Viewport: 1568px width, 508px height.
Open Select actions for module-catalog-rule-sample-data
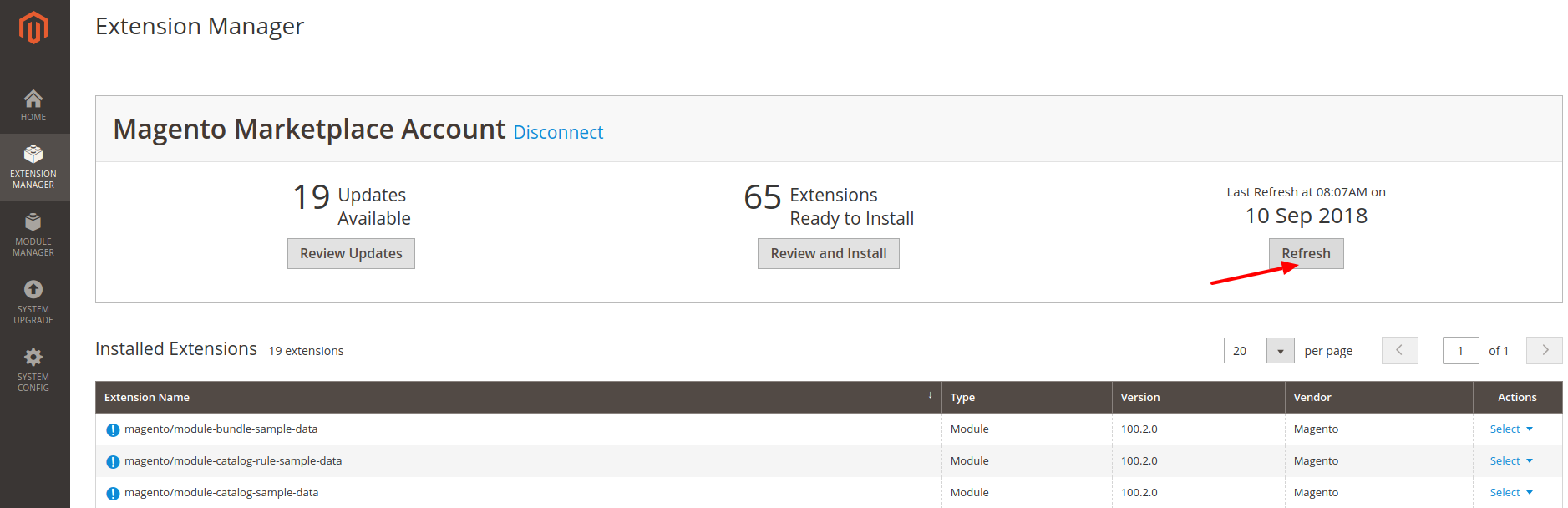(x=1511, y=460)
